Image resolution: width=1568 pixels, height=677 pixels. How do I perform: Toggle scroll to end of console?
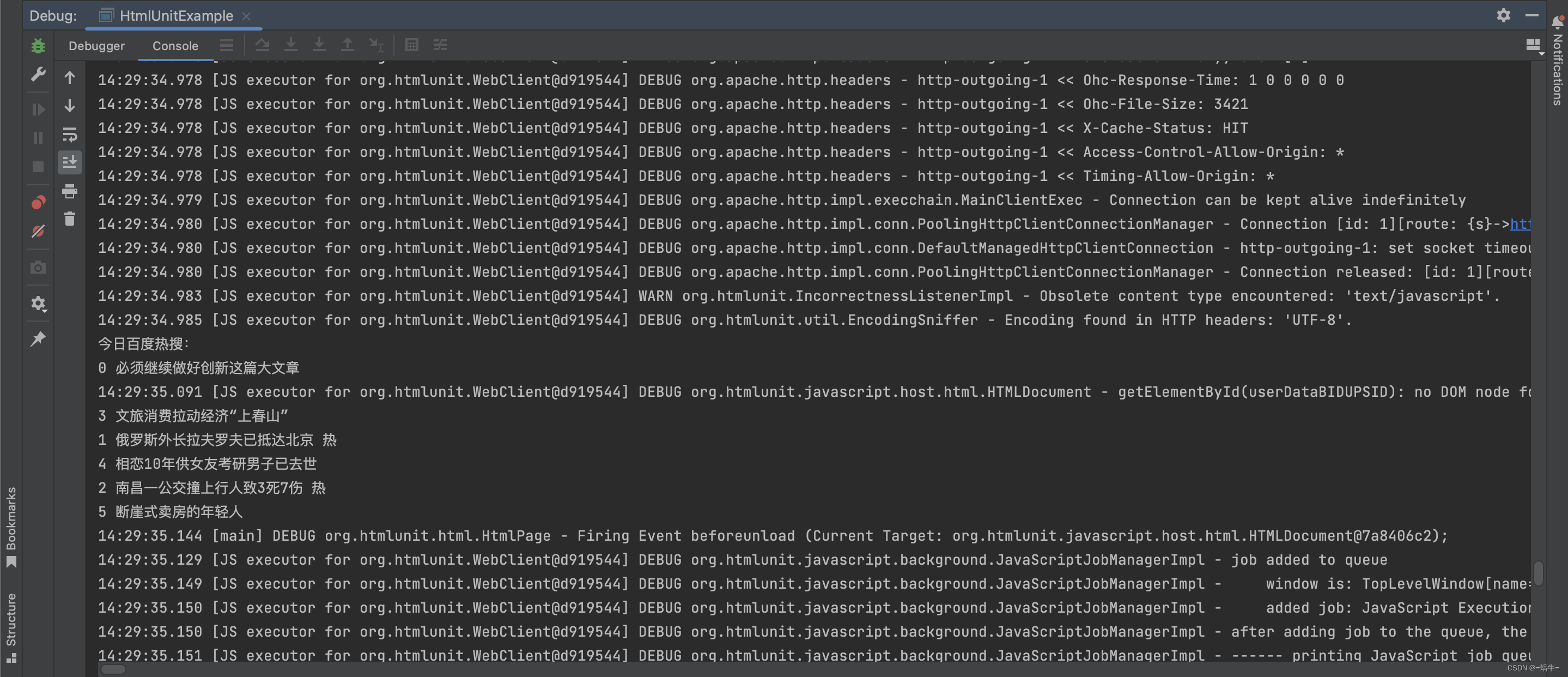70,162
